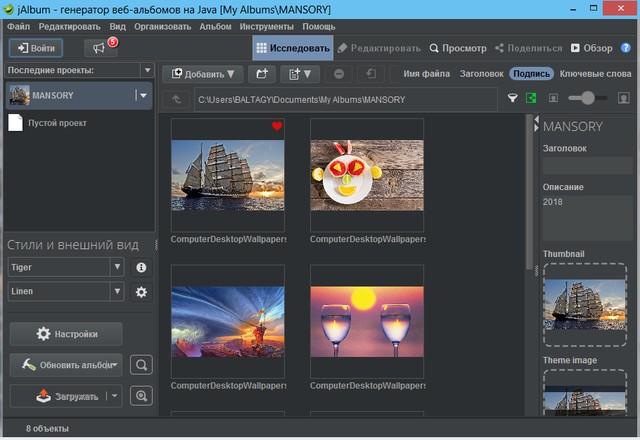
Task: Expand the Tiger skin dropdown
Action: 117,268
